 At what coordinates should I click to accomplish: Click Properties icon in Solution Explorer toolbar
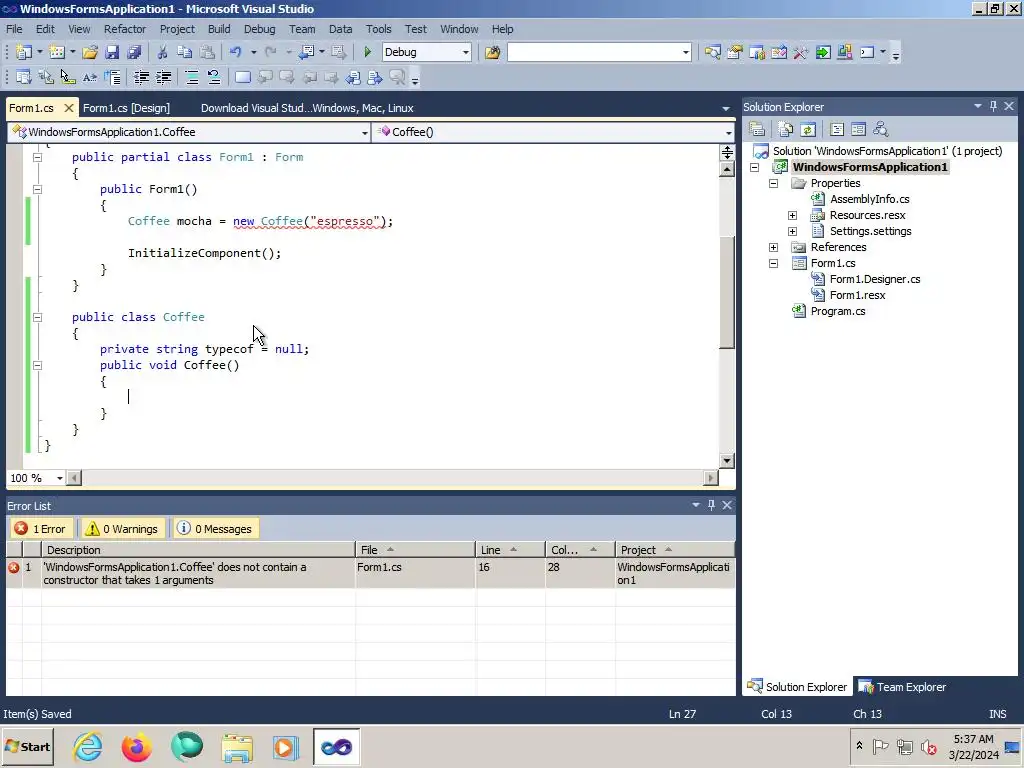point(757,129)
